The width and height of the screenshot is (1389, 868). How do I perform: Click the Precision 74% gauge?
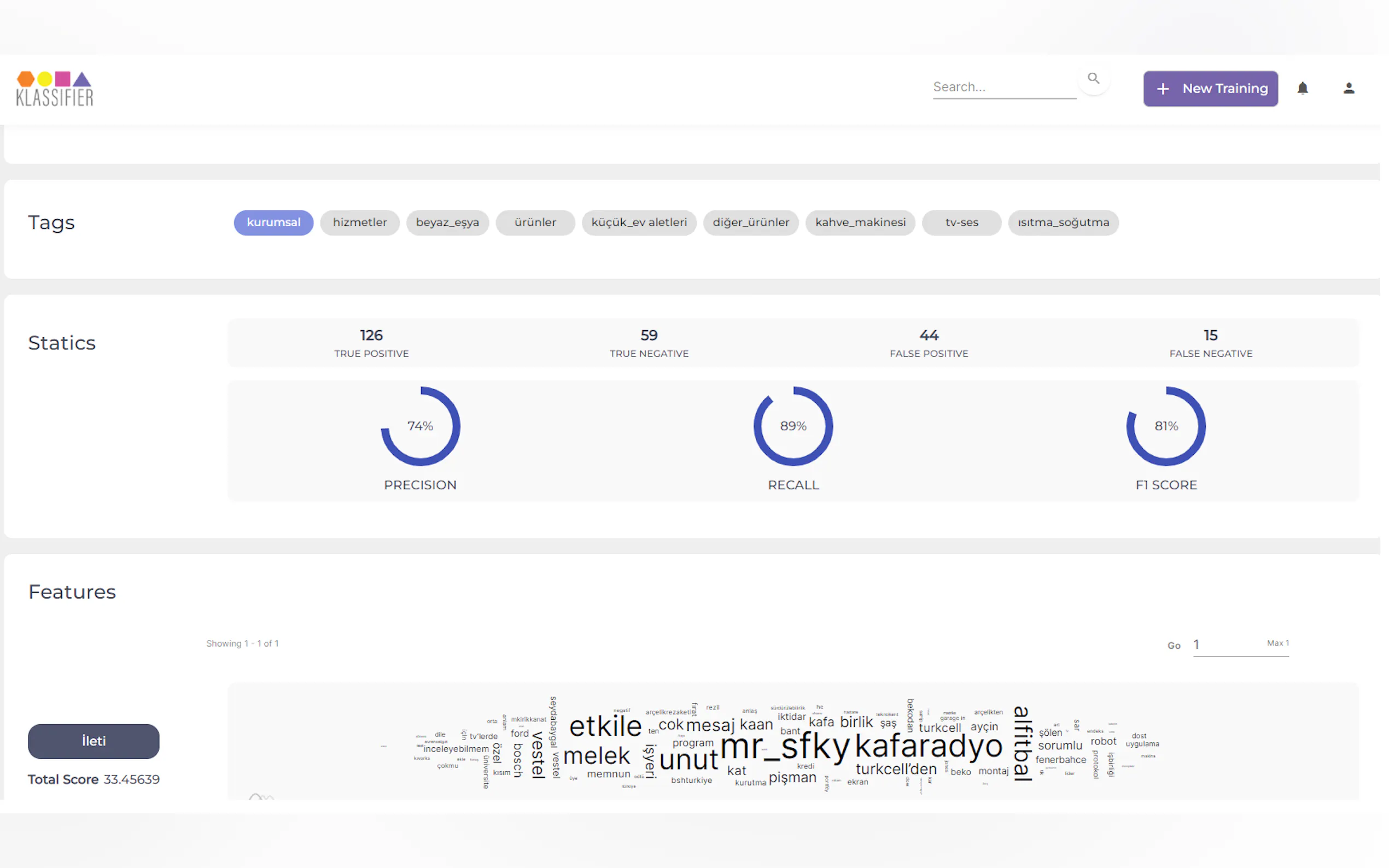(x=421, y=426)
